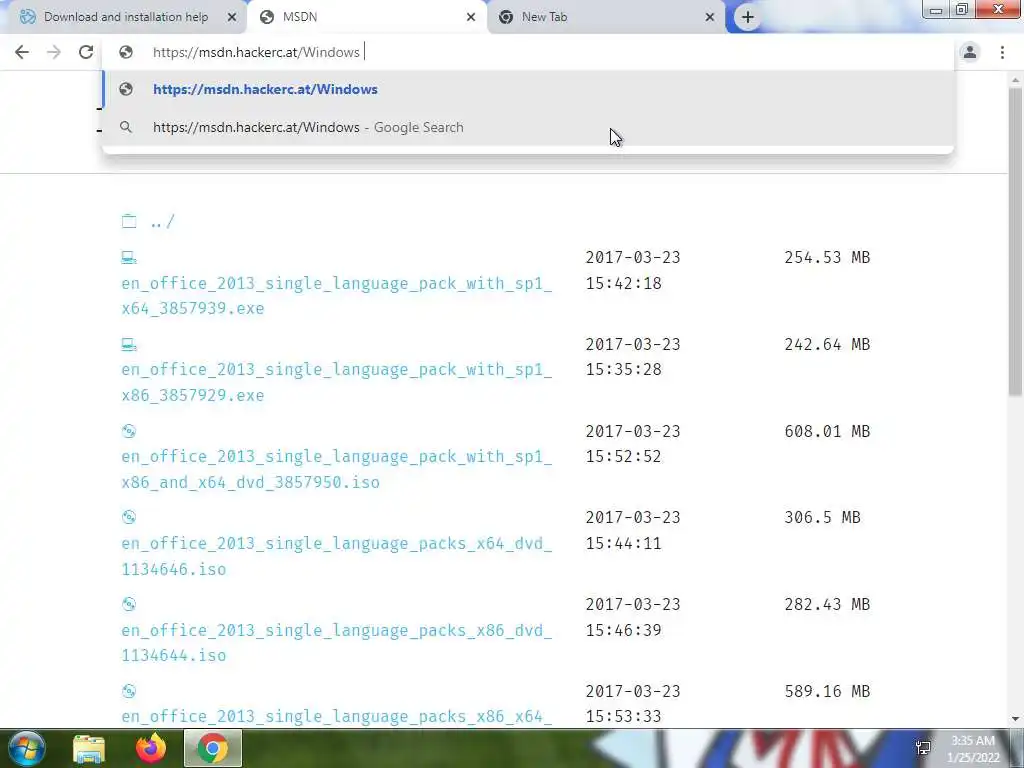
Task: Open the x86_and_x64_dvd_3857950.iso link
Action: click(x=336, y=469)
